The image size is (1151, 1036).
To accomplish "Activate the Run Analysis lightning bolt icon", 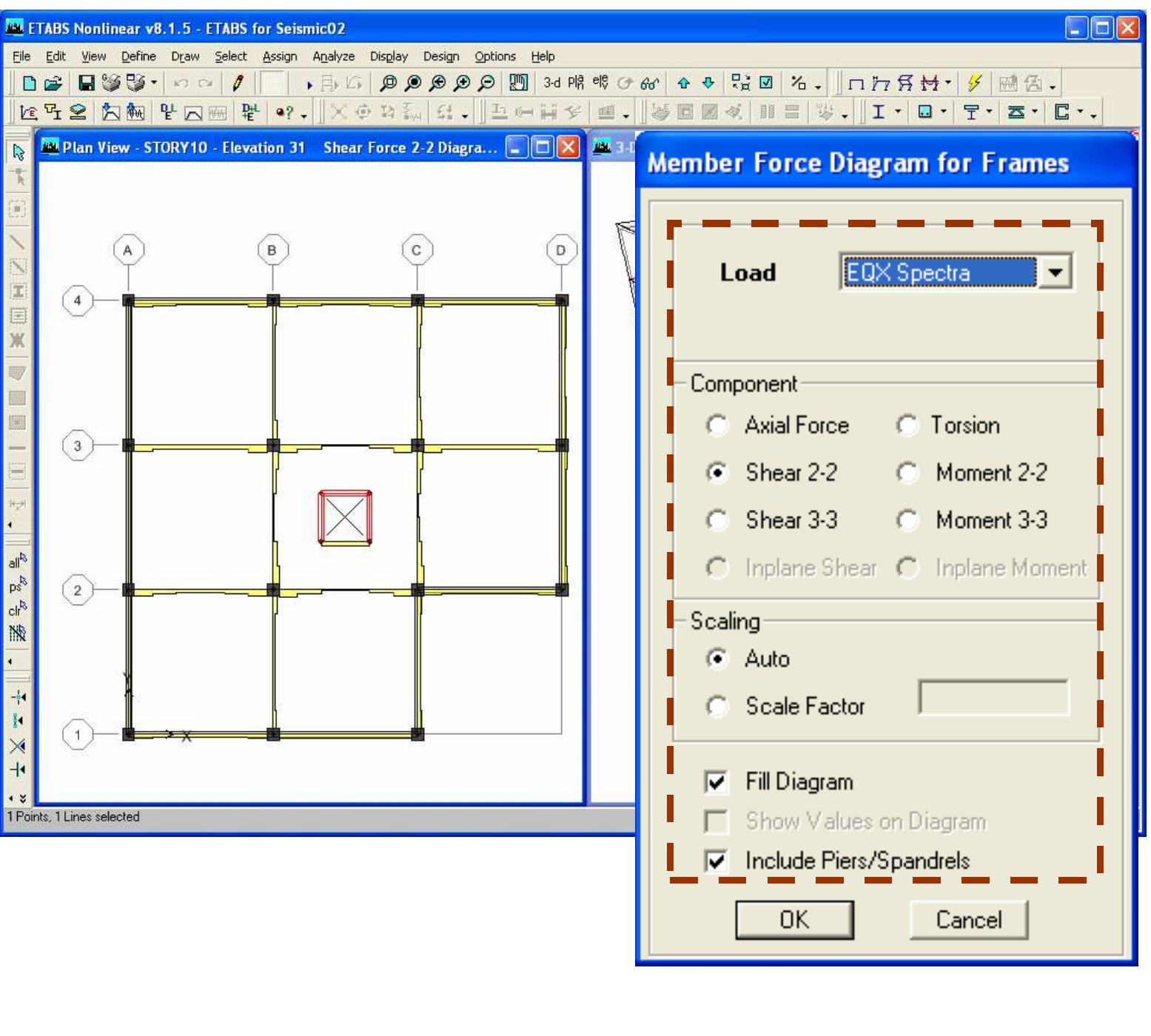I will click(975, 83).
